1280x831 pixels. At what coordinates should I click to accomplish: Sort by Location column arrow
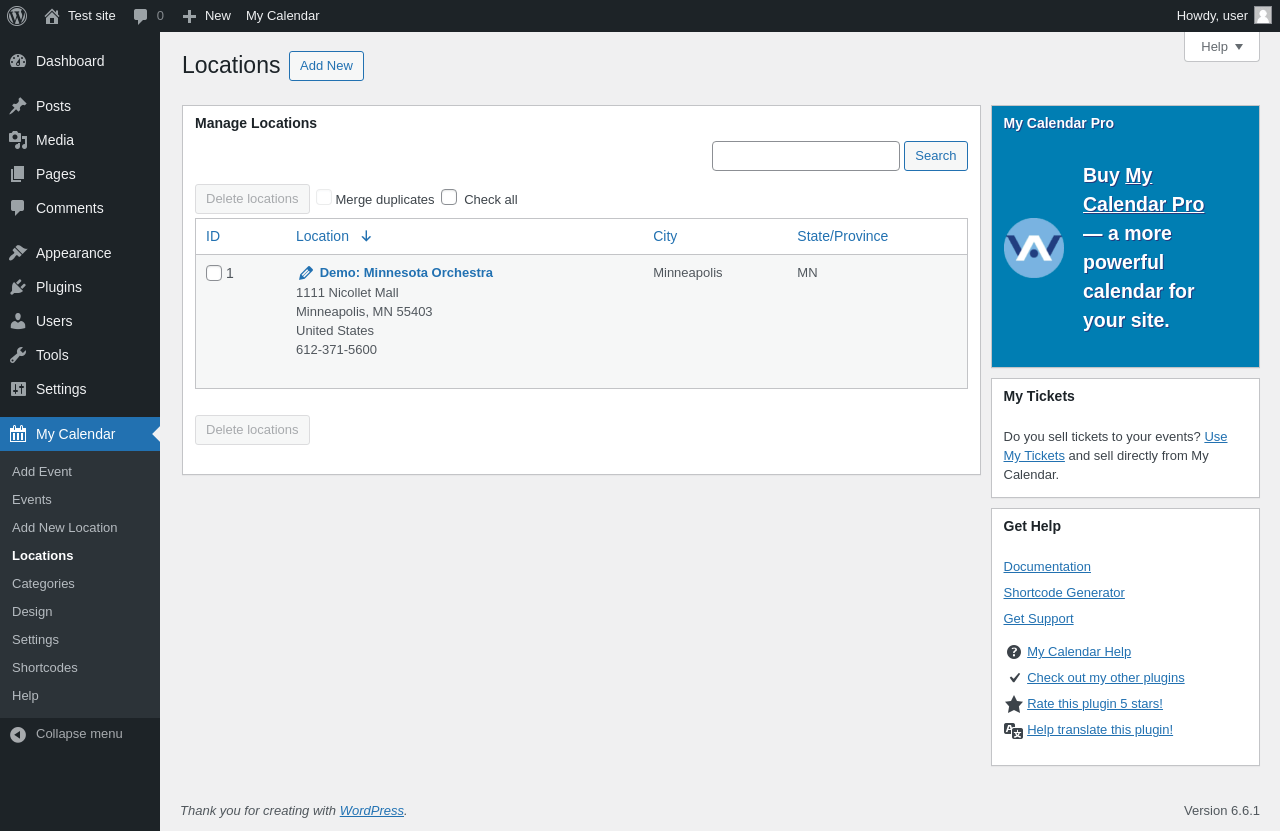[366, 236]
